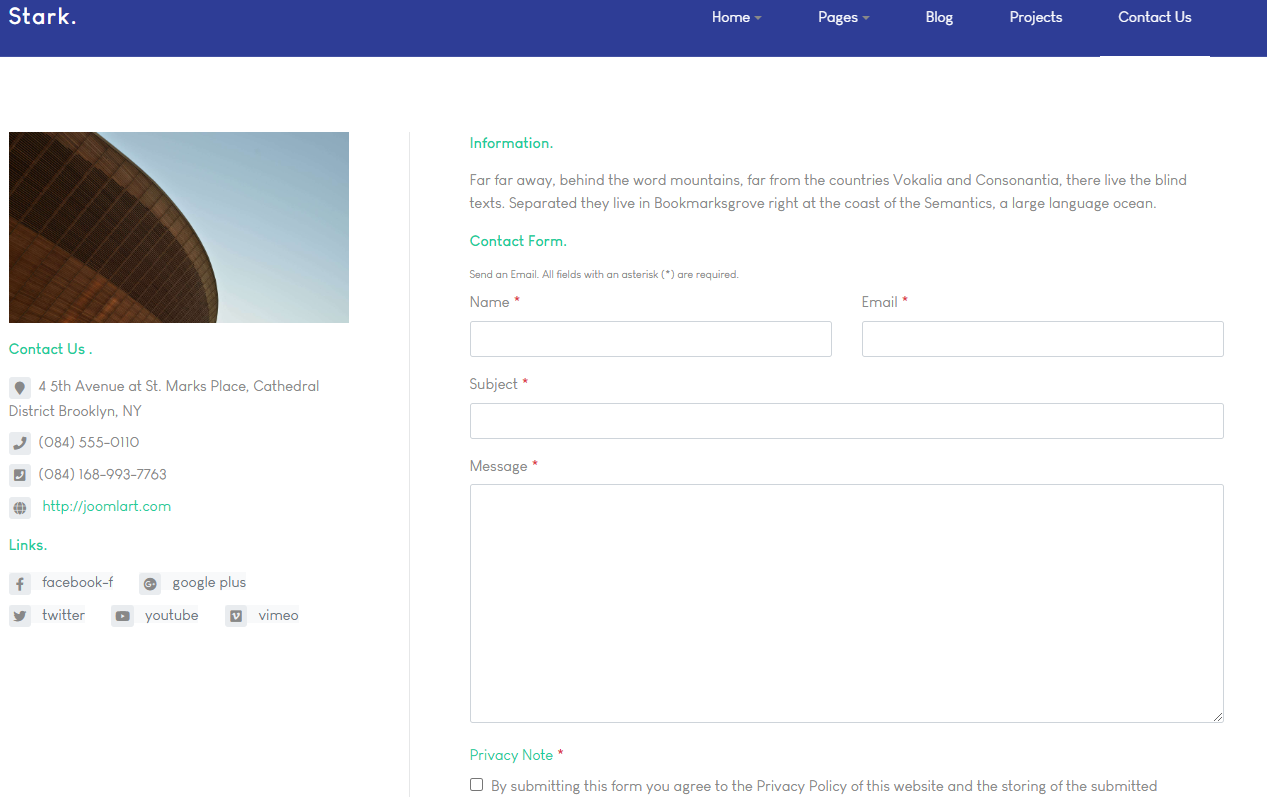This screenshot has width=1267, height=797.
Task: Expand the Home menu dropdown arrow
Action: click(x=758, y=18)
